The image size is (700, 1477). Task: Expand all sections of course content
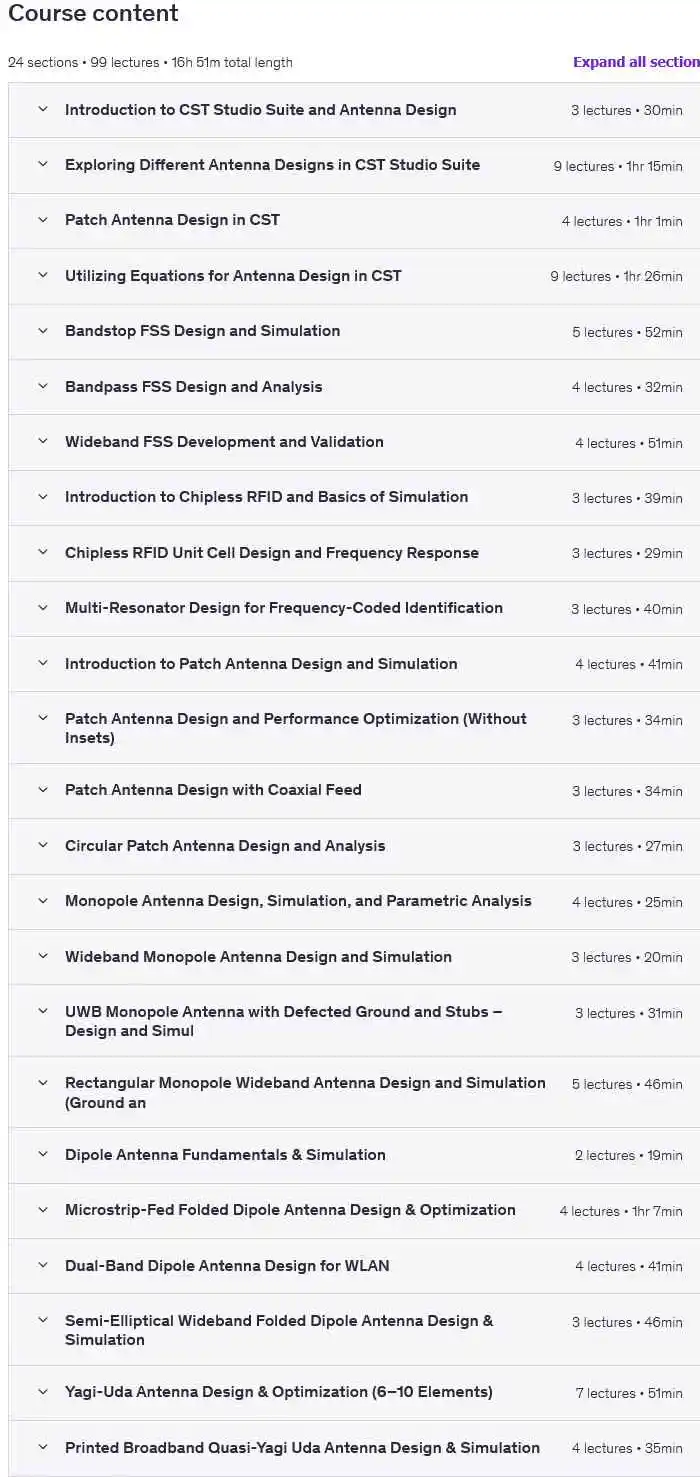(x=635, y=62)
